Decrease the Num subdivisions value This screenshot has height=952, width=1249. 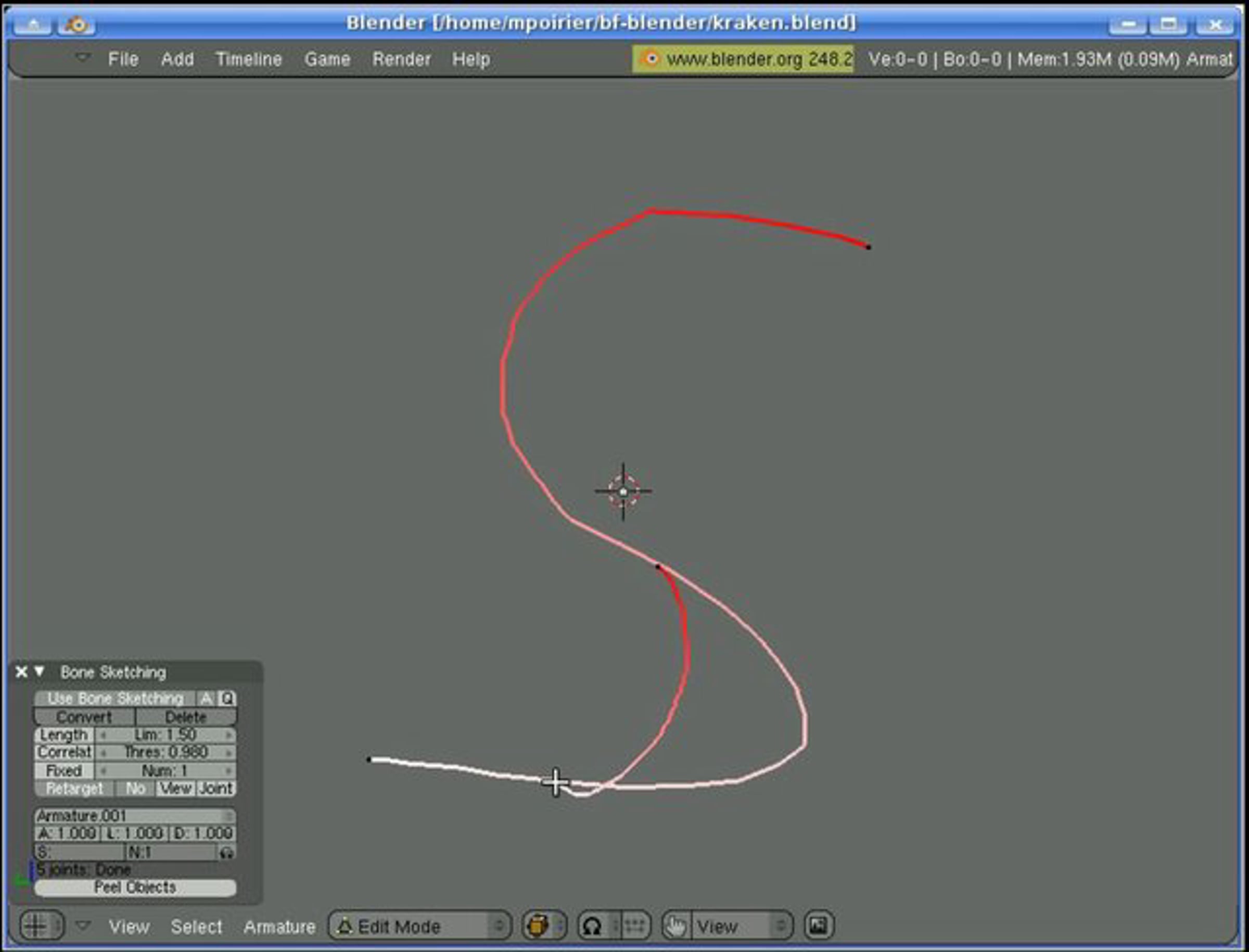[103, 770]
